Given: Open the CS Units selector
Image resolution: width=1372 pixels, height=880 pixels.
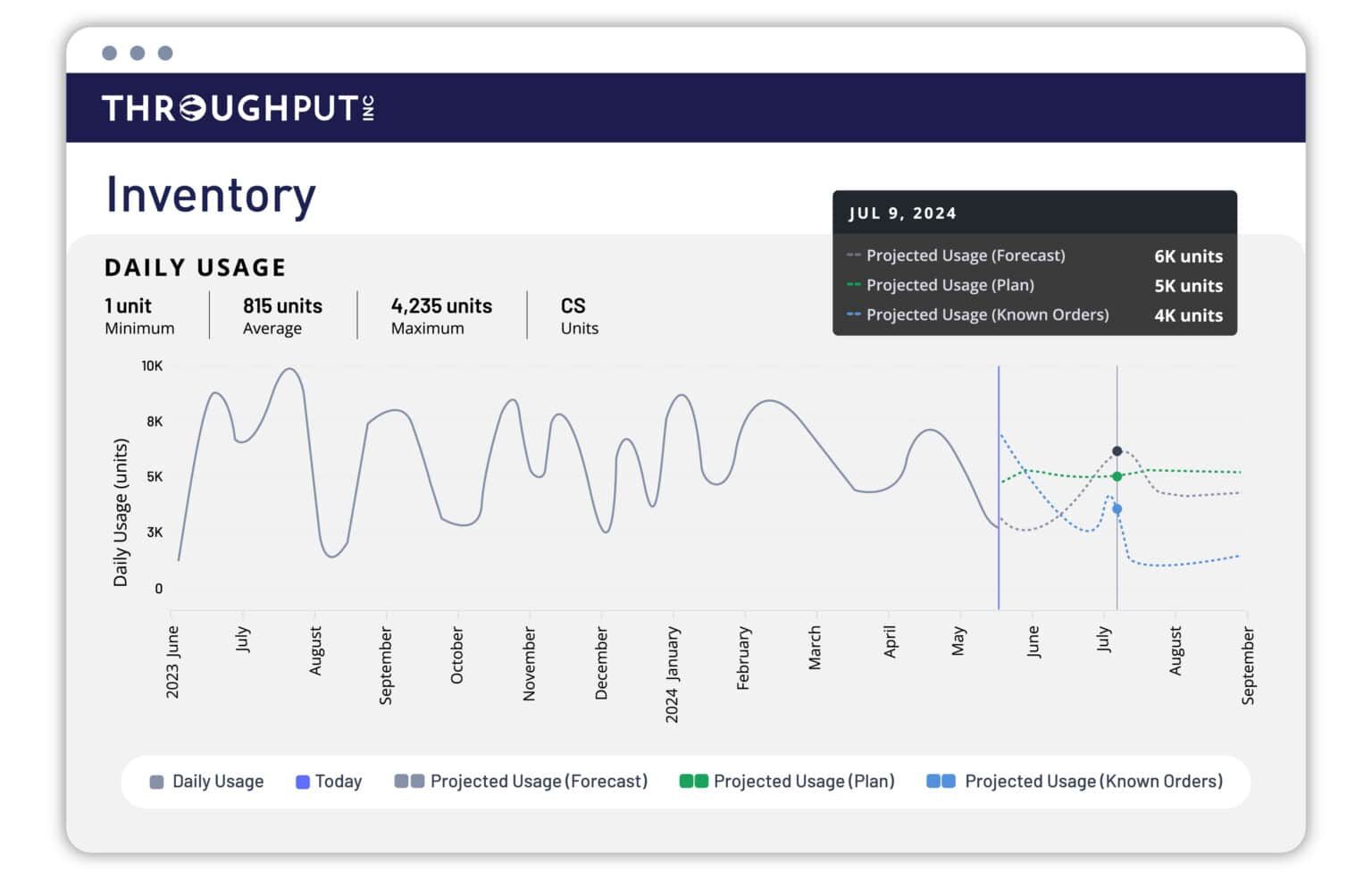Looking at the screenshot, I should (x=579, y=315).
